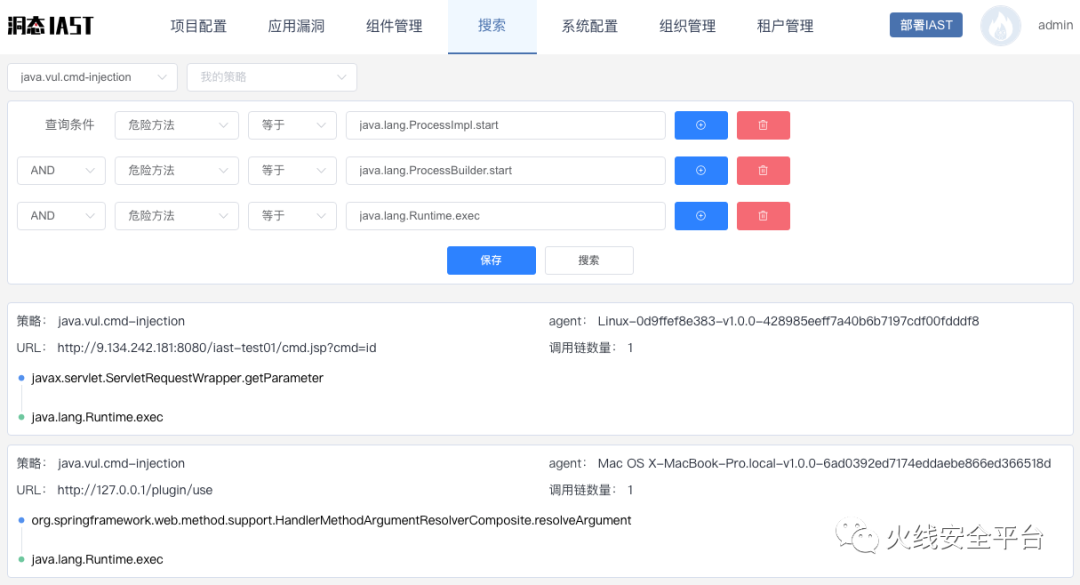1080x585 pixels.
Task: Go to the 组件管理 tab
Action: 394,26
